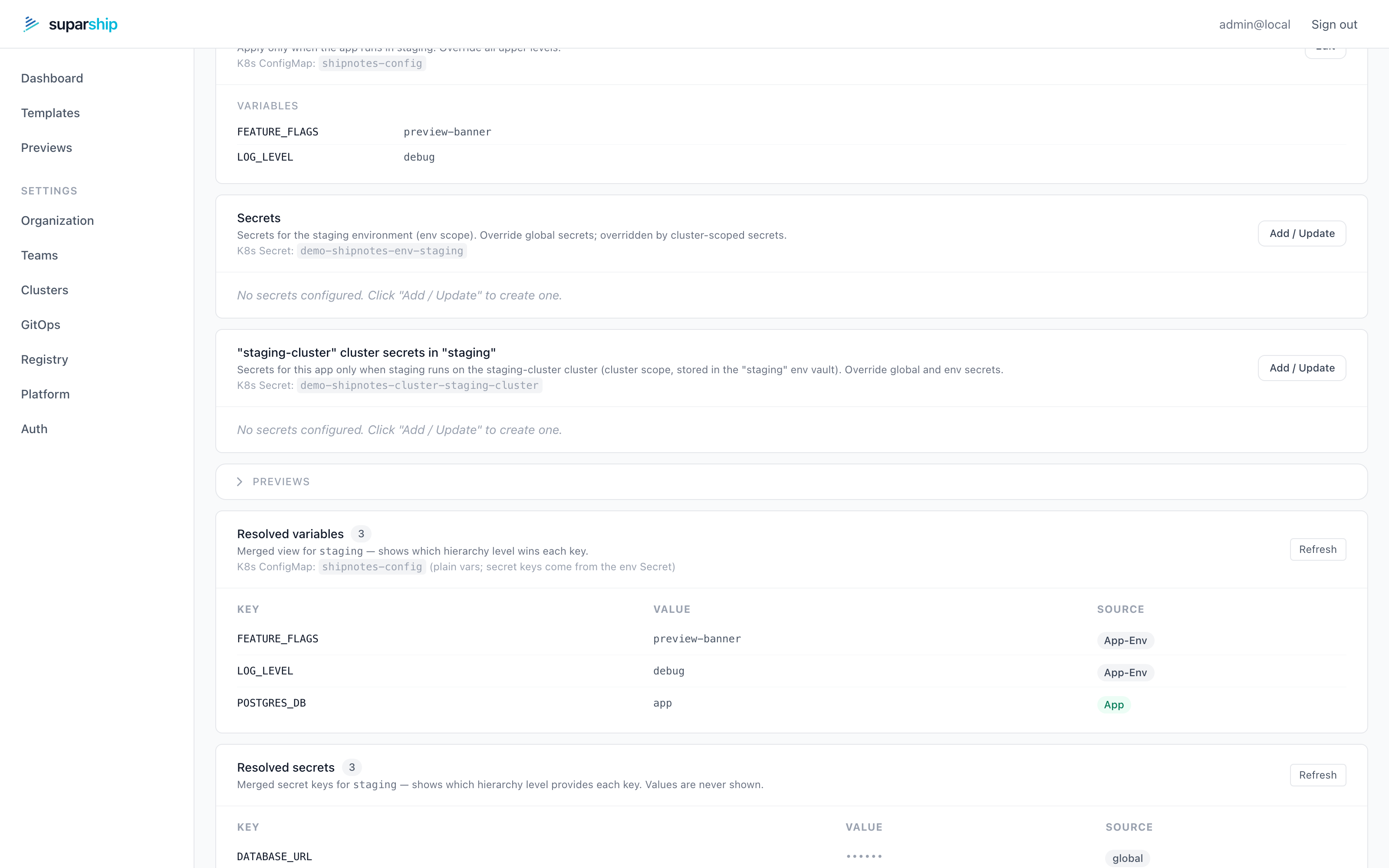The height and width of the screenshot is (868, 1389).
Task: Open Clusters settings
Action: [x=45, y=290]
